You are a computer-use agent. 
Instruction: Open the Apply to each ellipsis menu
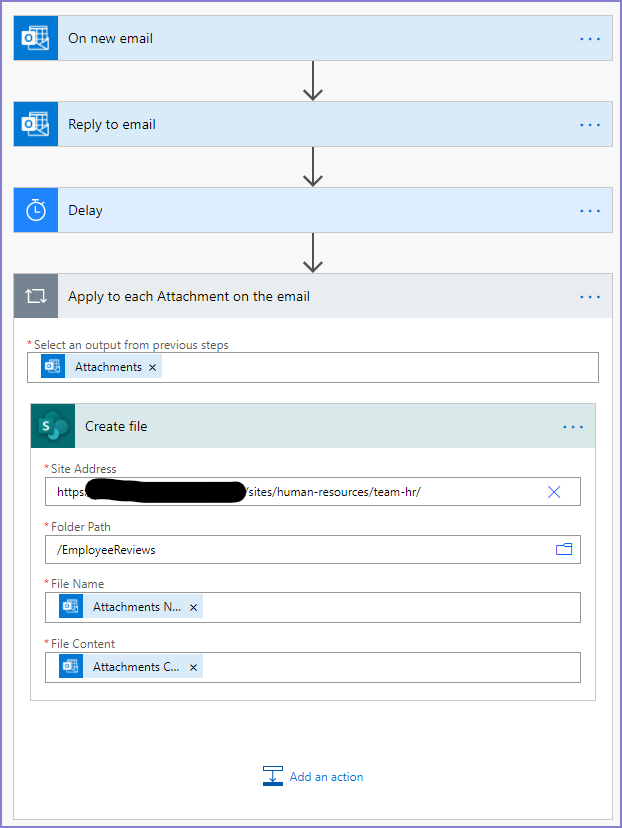pyautogui.click(x=590, y=297)
